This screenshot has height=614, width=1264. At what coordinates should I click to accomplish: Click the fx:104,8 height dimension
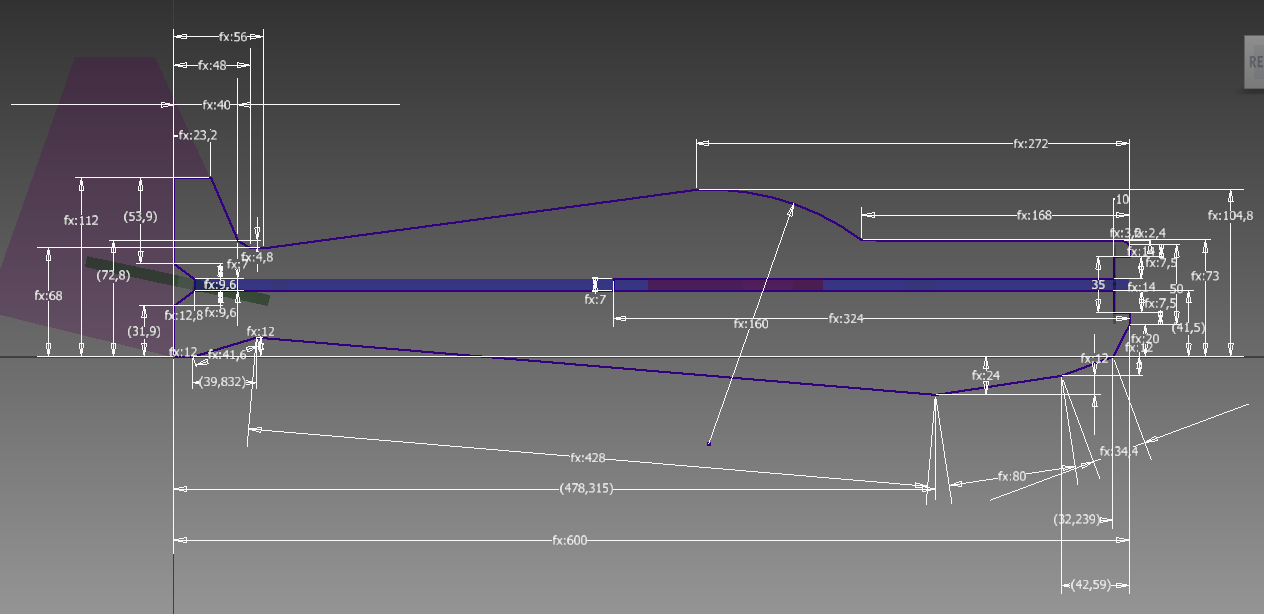point(1230,216)
